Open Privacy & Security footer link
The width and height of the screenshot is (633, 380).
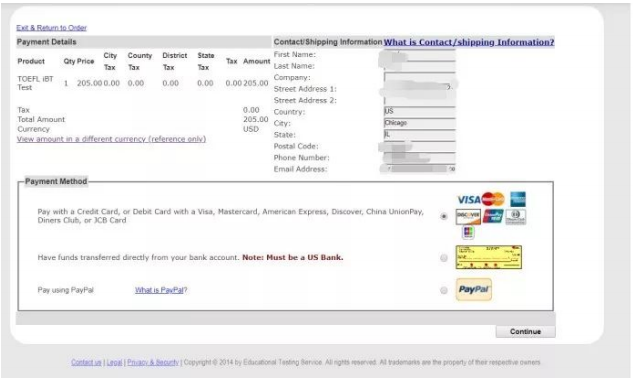coord(153,362)
